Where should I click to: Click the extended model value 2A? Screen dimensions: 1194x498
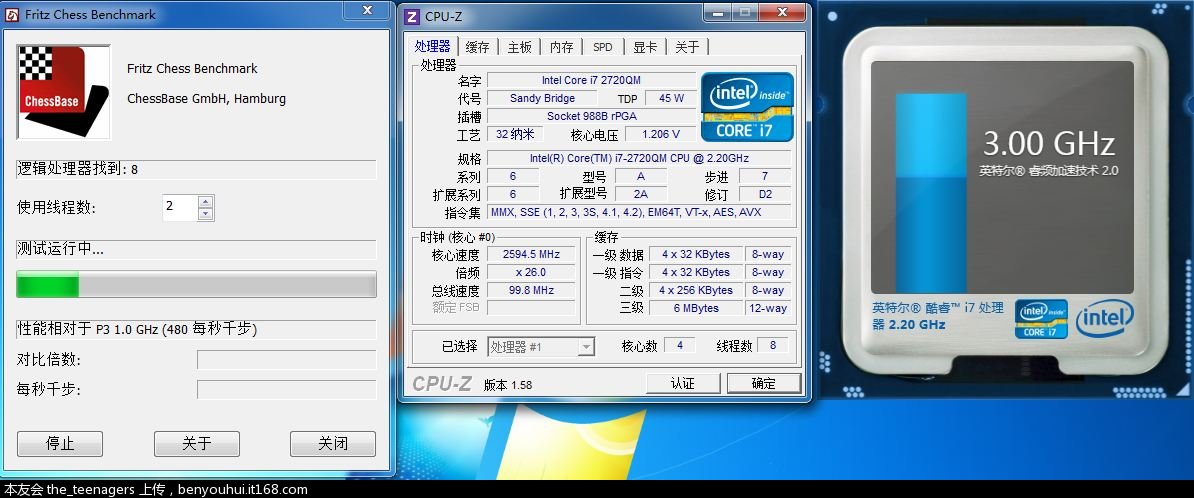(640, 194)
